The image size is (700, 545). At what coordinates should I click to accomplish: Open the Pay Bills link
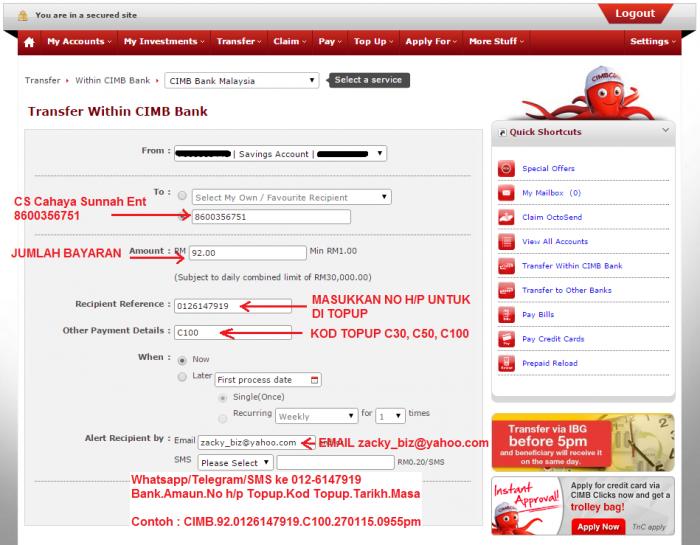coord(538,315)
